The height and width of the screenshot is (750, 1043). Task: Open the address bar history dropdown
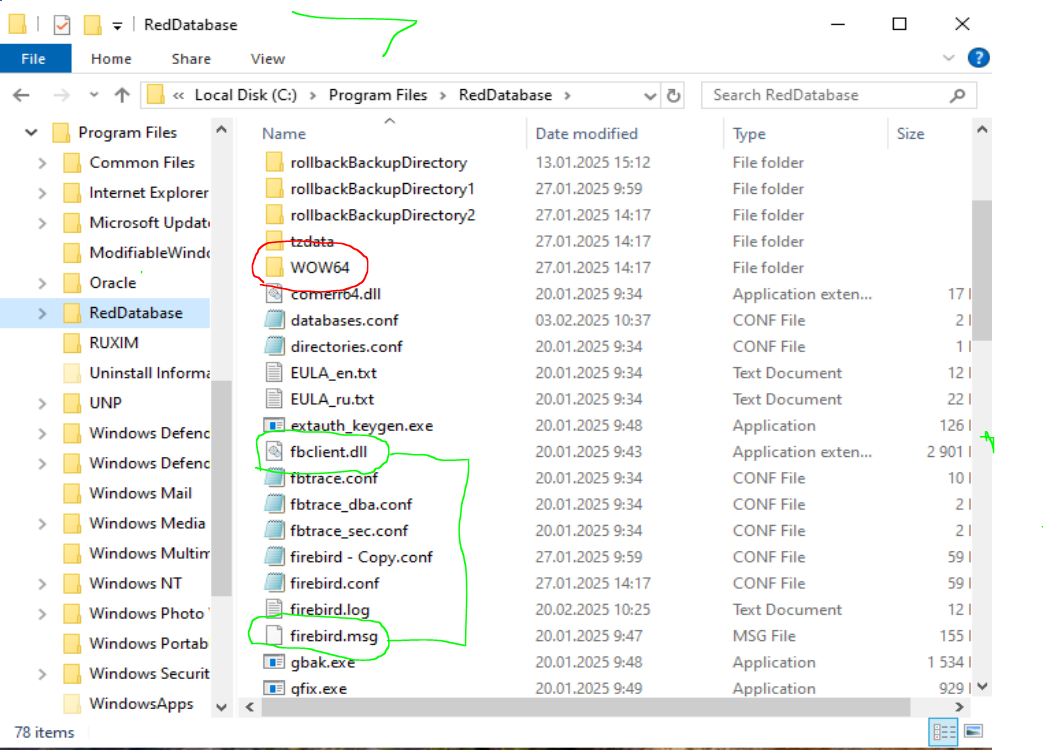(x=650, y=96)
